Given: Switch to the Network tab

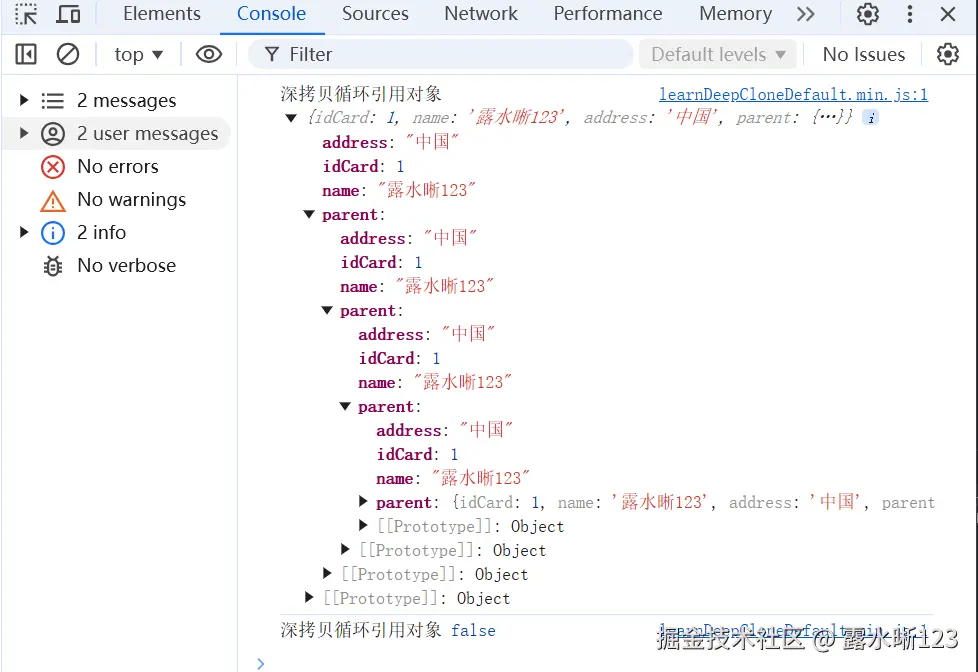Looking at the screenshot, I should click(481, 14).
